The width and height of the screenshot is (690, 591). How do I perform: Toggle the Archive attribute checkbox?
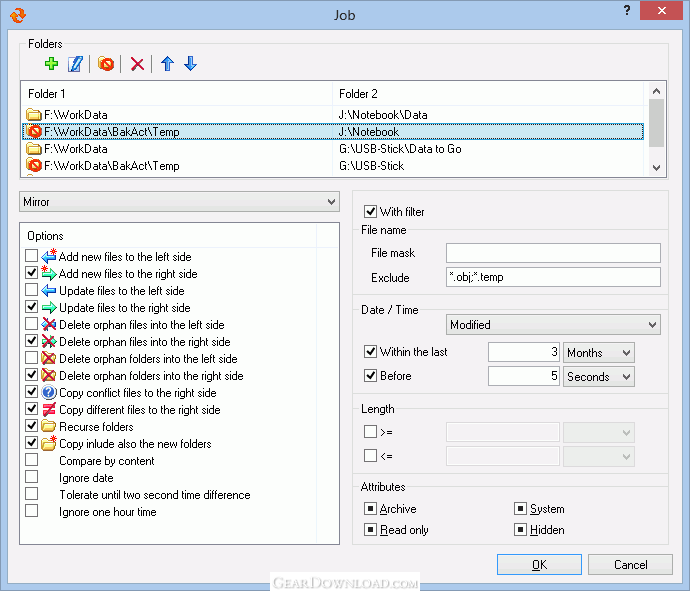click(370, 509)
